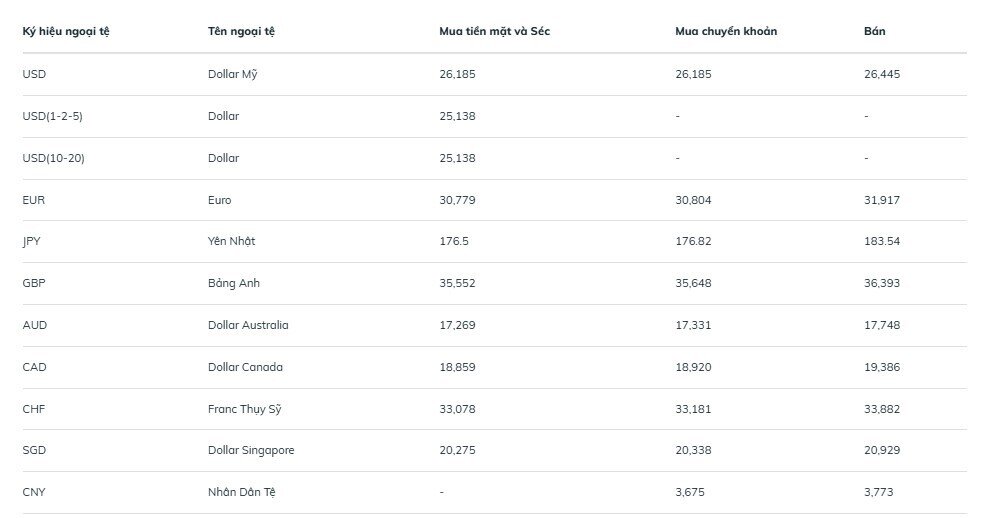The height and width of the screenshot is (518, 986).
Task: Select the 'Dollar Singapore' name cell
Action: pyautogui.click(x=251, y=450)
